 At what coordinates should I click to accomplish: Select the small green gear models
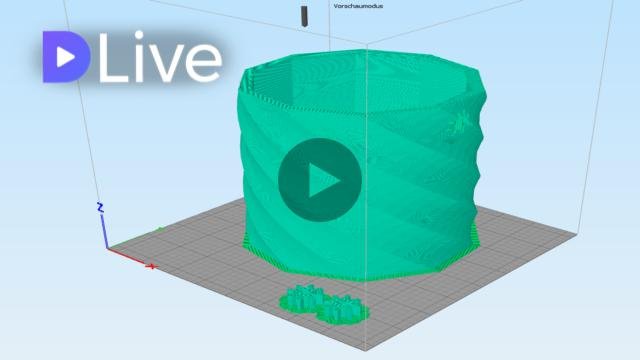pyautogui.click(x=324, y=305)
